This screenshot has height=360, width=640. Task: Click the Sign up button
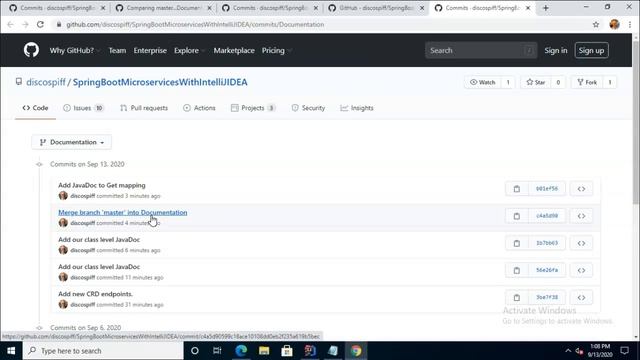pyautogui.click(x=591, y=51)
